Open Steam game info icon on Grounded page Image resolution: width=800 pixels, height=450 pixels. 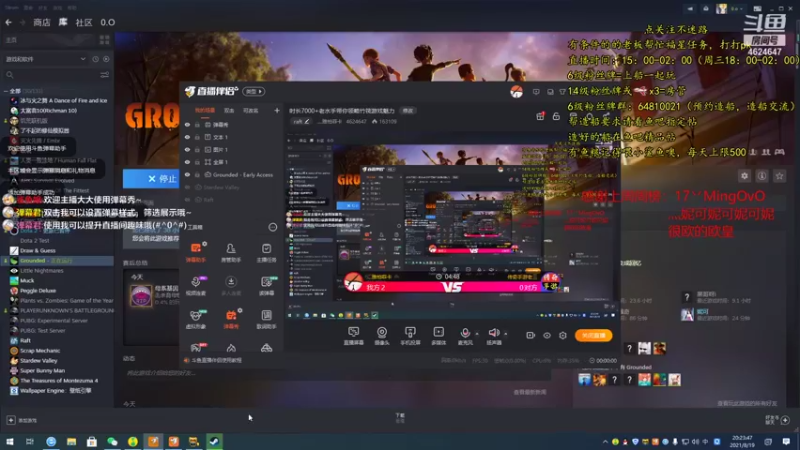coord(762,176)
